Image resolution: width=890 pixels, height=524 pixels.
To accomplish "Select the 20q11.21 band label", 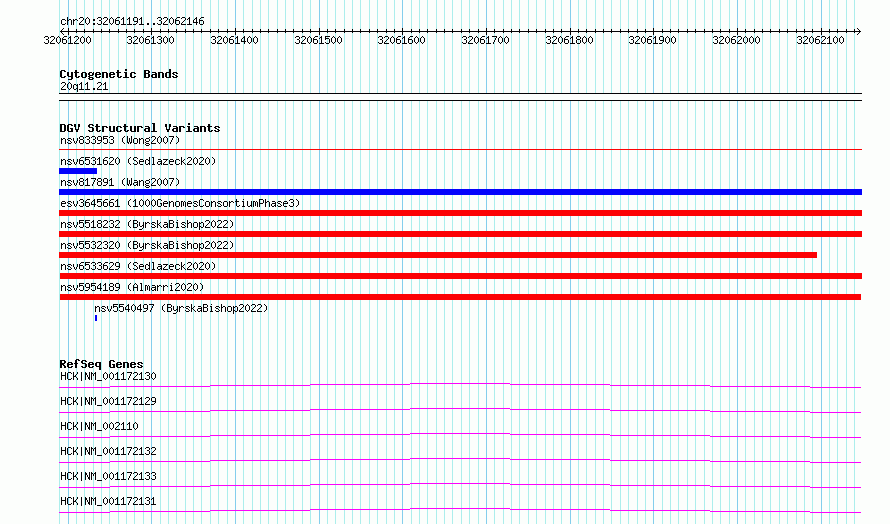I will pos(84,86).
